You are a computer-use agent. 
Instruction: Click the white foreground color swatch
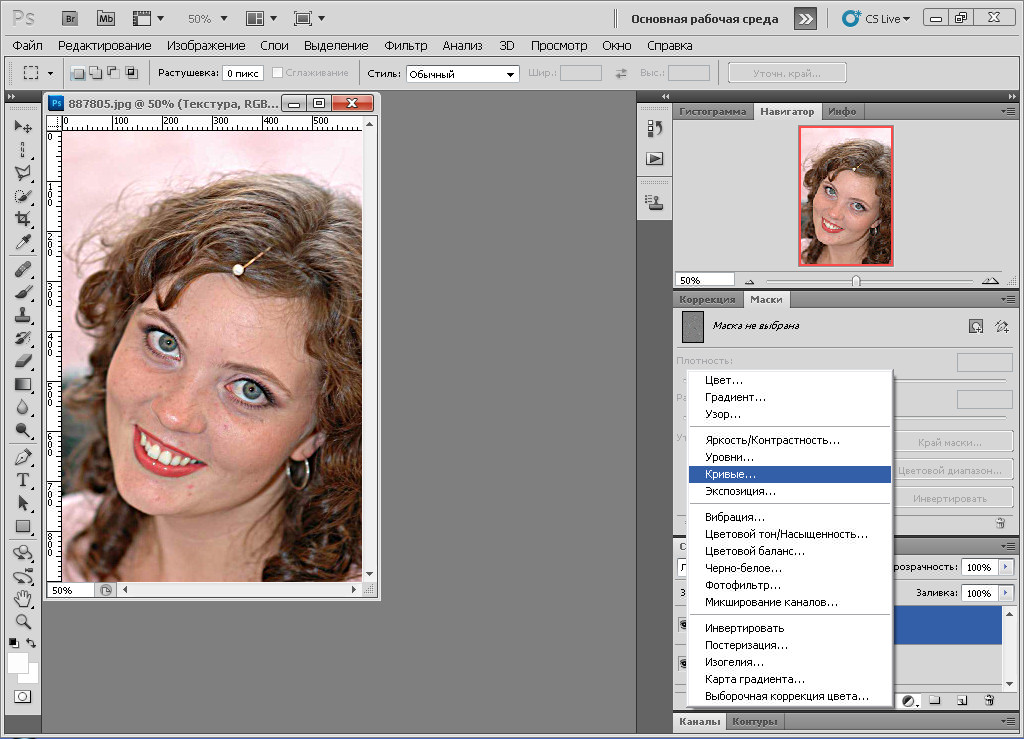tap(18, 663)
